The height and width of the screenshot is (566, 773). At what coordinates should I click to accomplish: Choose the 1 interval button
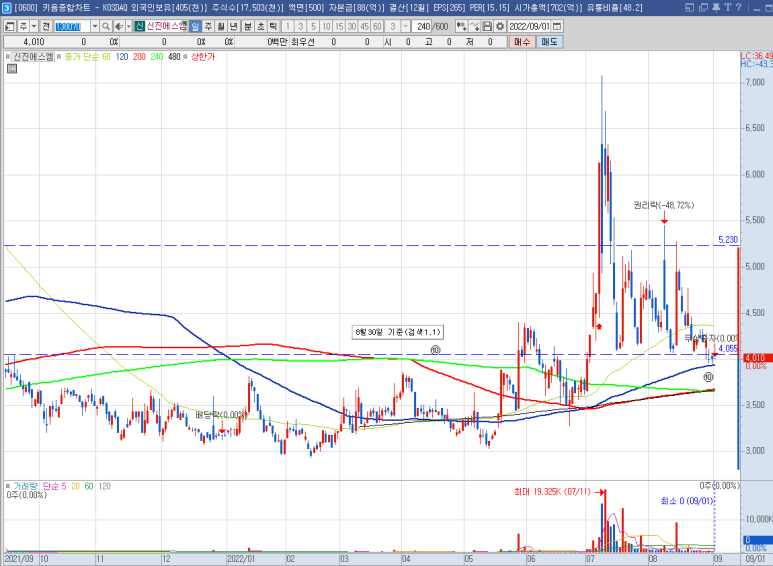(287, 27)
